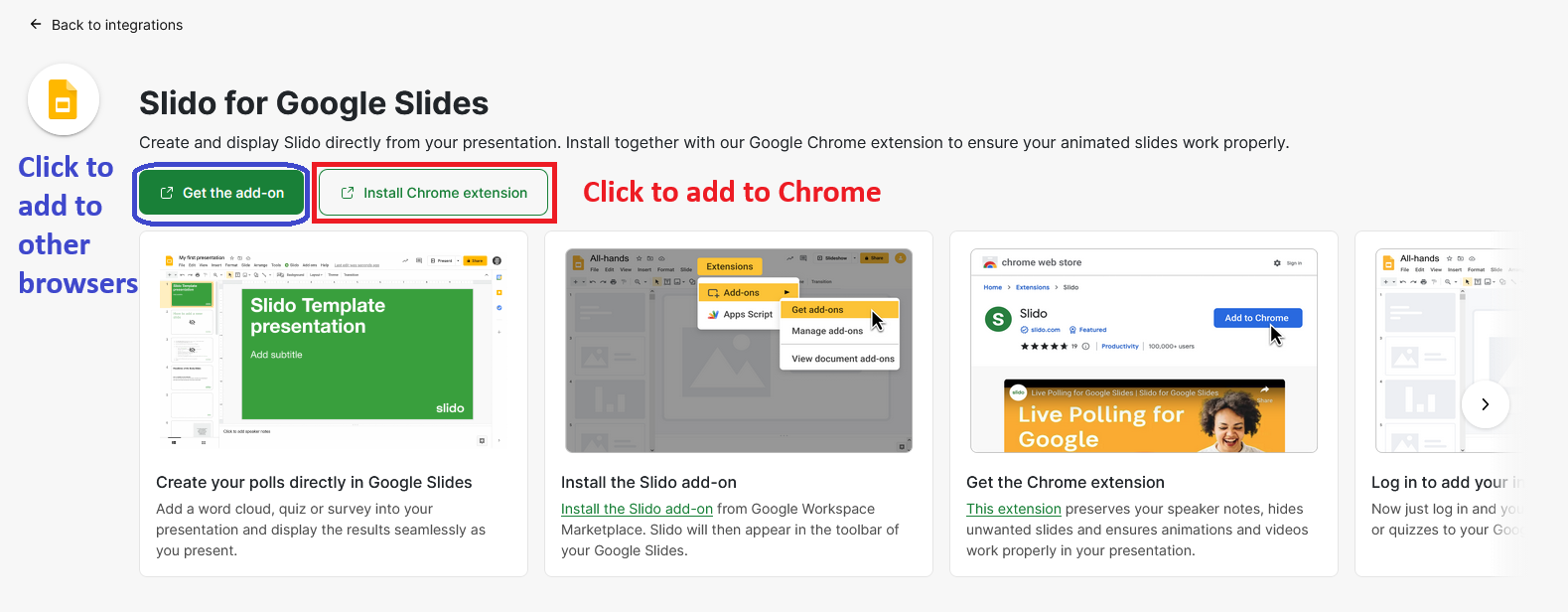Click the Chrome Web Store rainbow logo
Viewport: 1568px width, 612px height.
pos(990,263)
